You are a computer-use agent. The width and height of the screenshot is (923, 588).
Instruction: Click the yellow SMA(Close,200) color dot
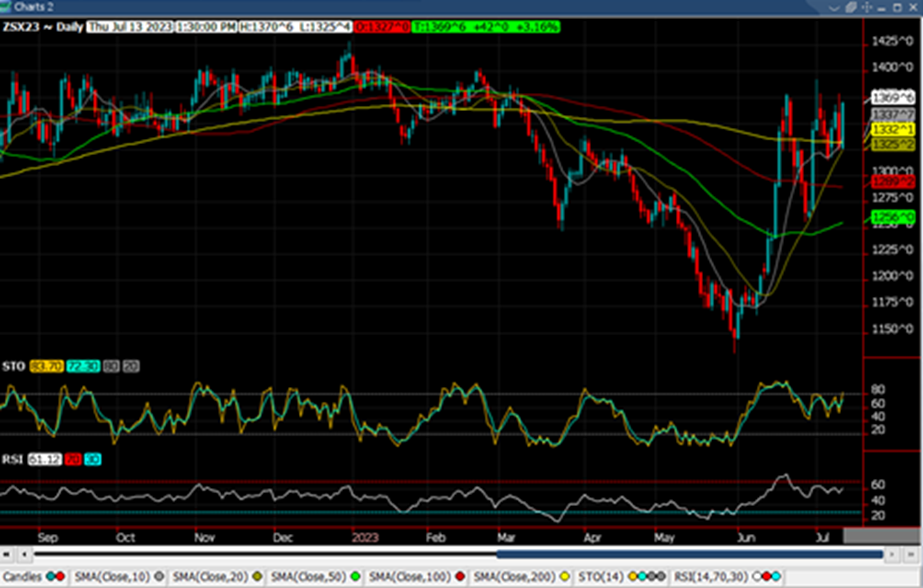[x=563, y=577]
